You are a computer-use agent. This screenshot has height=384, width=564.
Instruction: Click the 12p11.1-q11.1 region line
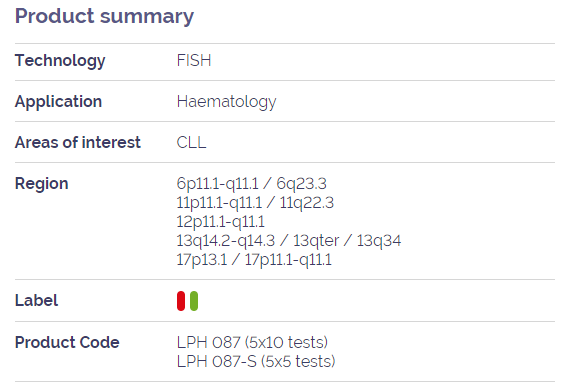click(220, 222)
